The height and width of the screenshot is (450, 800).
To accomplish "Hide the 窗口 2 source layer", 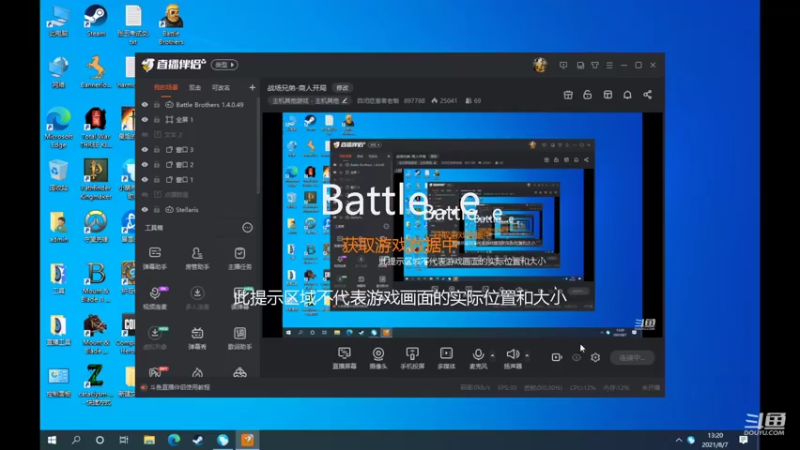I will 145,165.
